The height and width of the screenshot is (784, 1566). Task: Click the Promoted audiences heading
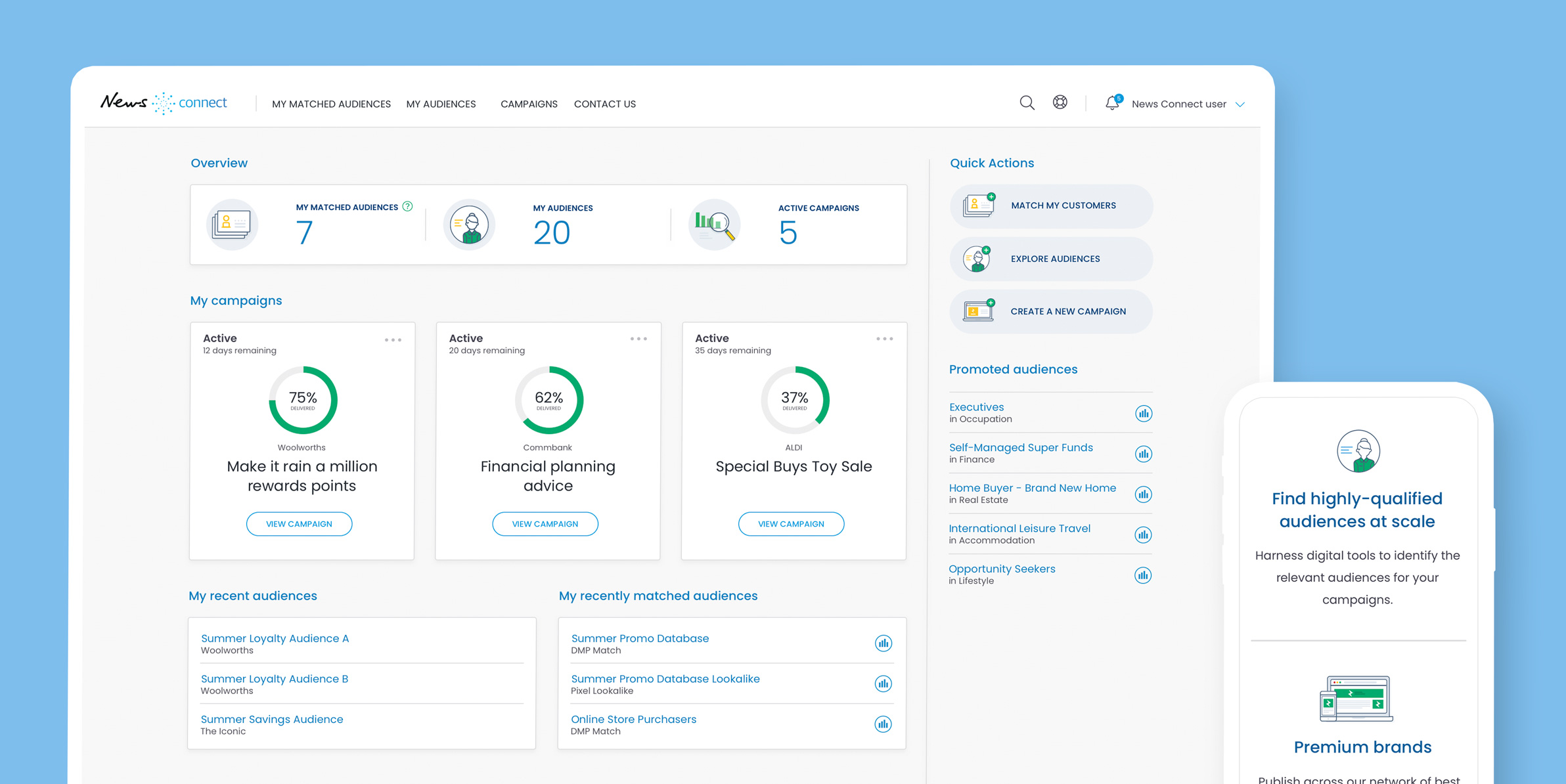[x=1013, y=369]
